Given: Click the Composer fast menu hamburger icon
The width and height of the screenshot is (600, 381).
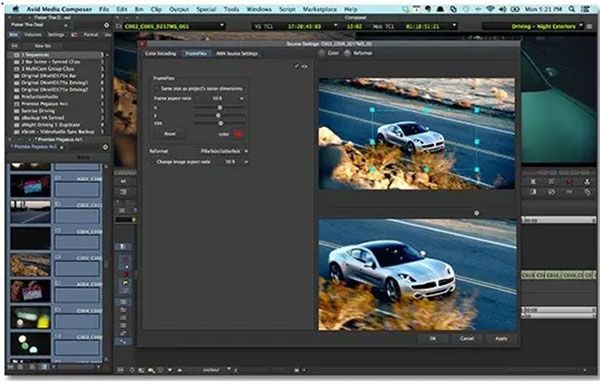Looking at the screenshot, I should click(590, 26).
